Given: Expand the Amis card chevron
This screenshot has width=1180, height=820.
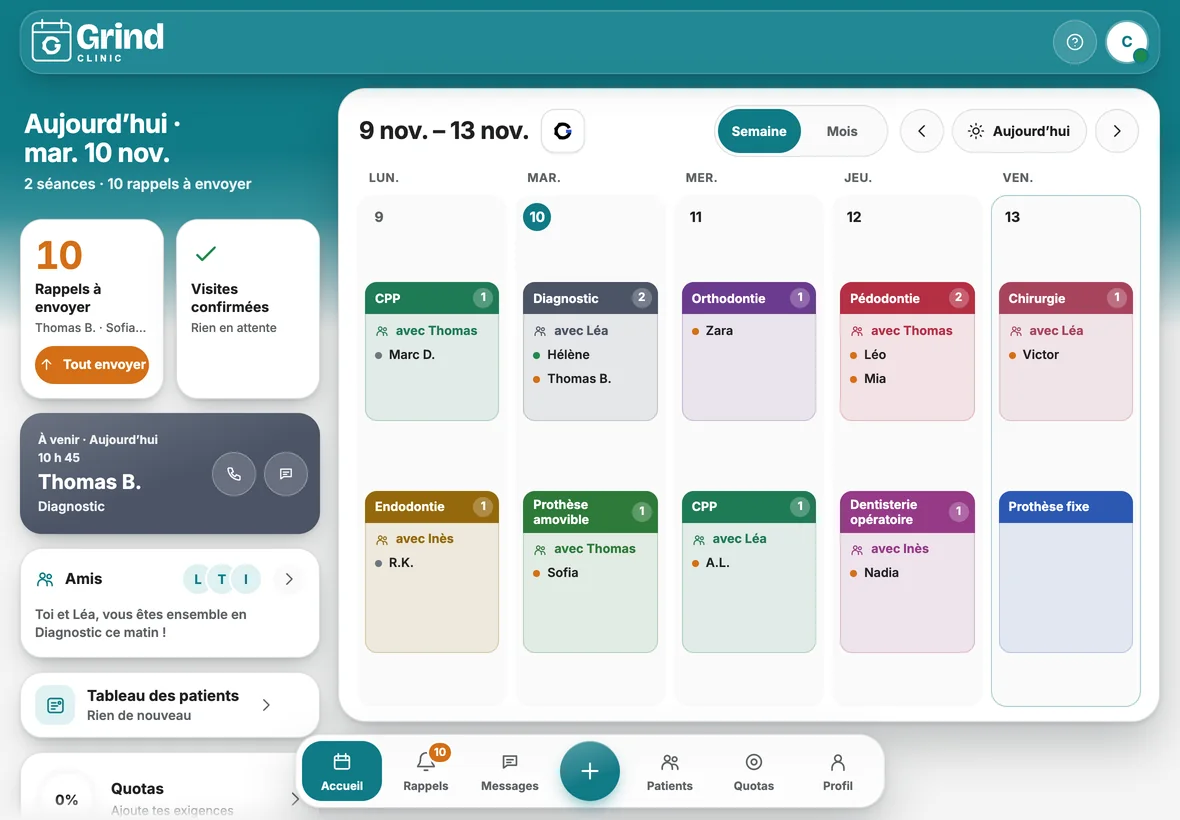Looking at the screenshot, I should pyautogui.click(x=289, y=579).
